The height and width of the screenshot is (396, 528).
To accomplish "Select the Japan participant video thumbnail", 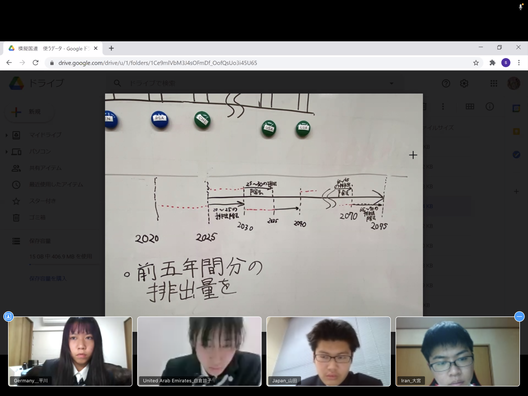I will (328, 351).
